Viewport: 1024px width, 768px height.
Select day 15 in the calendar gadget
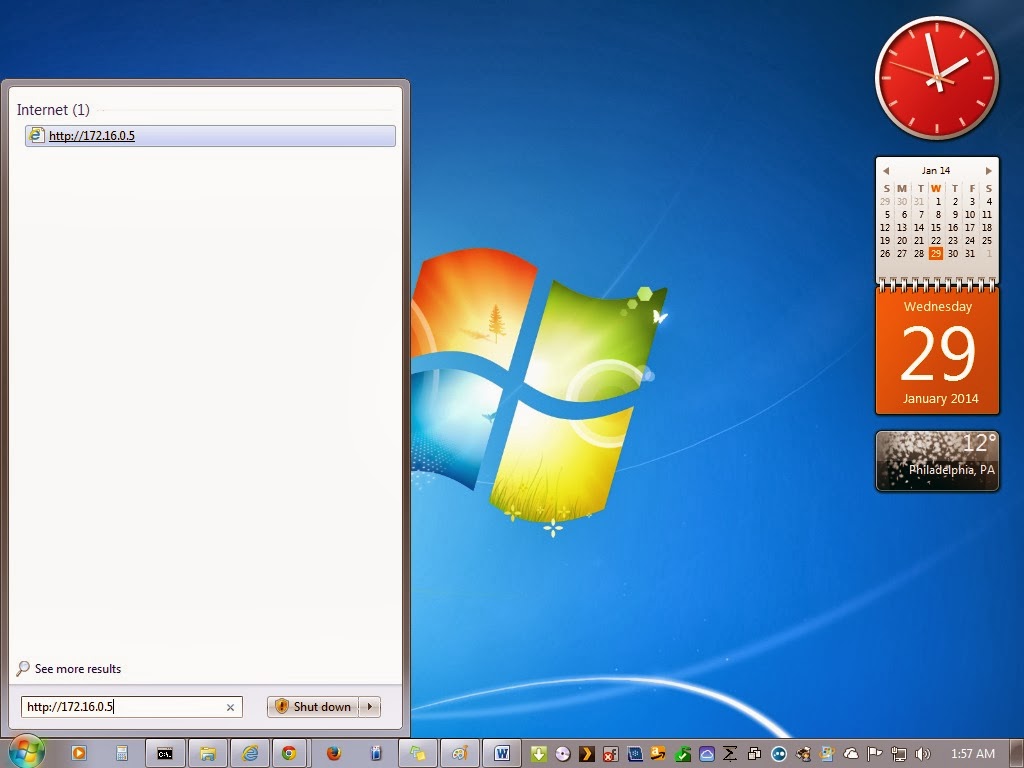click(936, 227)
